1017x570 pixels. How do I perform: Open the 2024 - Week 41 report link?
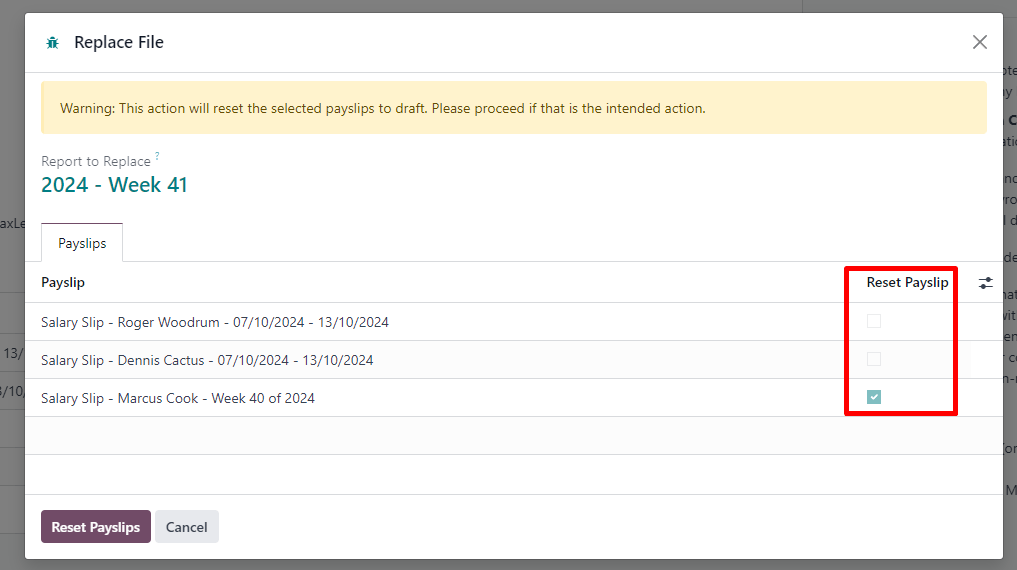tap(114, 185)
